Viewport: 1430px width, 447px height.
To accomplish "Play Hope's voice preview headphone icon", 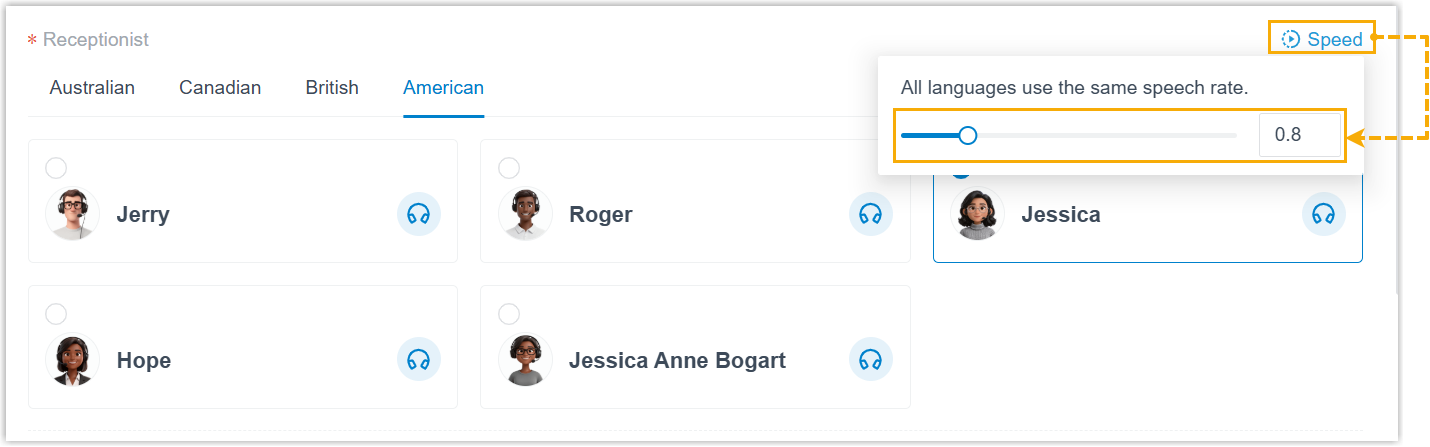I will 419,360.
